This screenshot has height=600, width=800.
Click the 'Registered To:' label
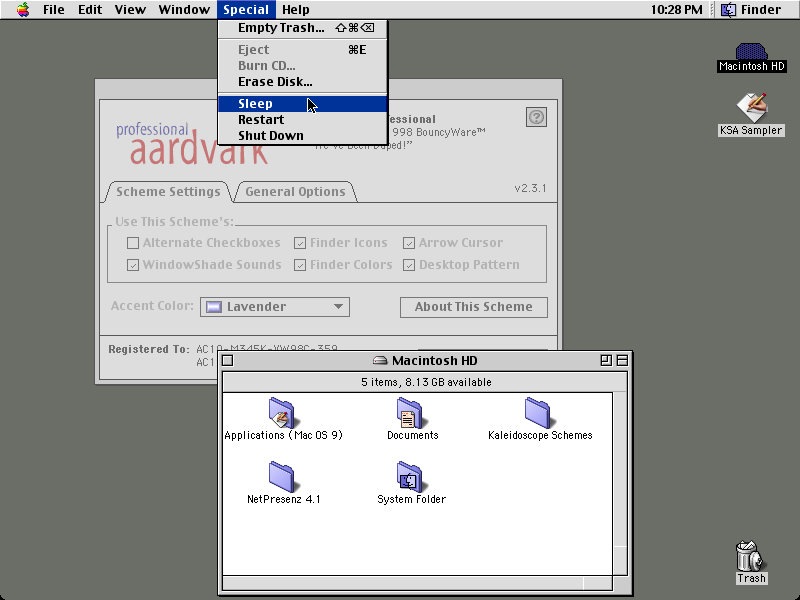(149, 349)
